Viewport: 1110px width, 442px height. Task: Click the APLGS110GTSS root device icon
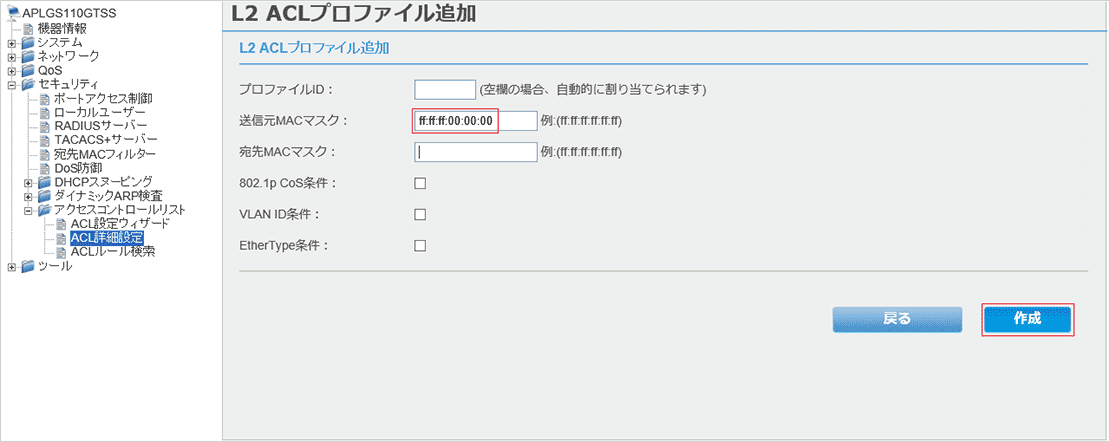tap(13, 13)
